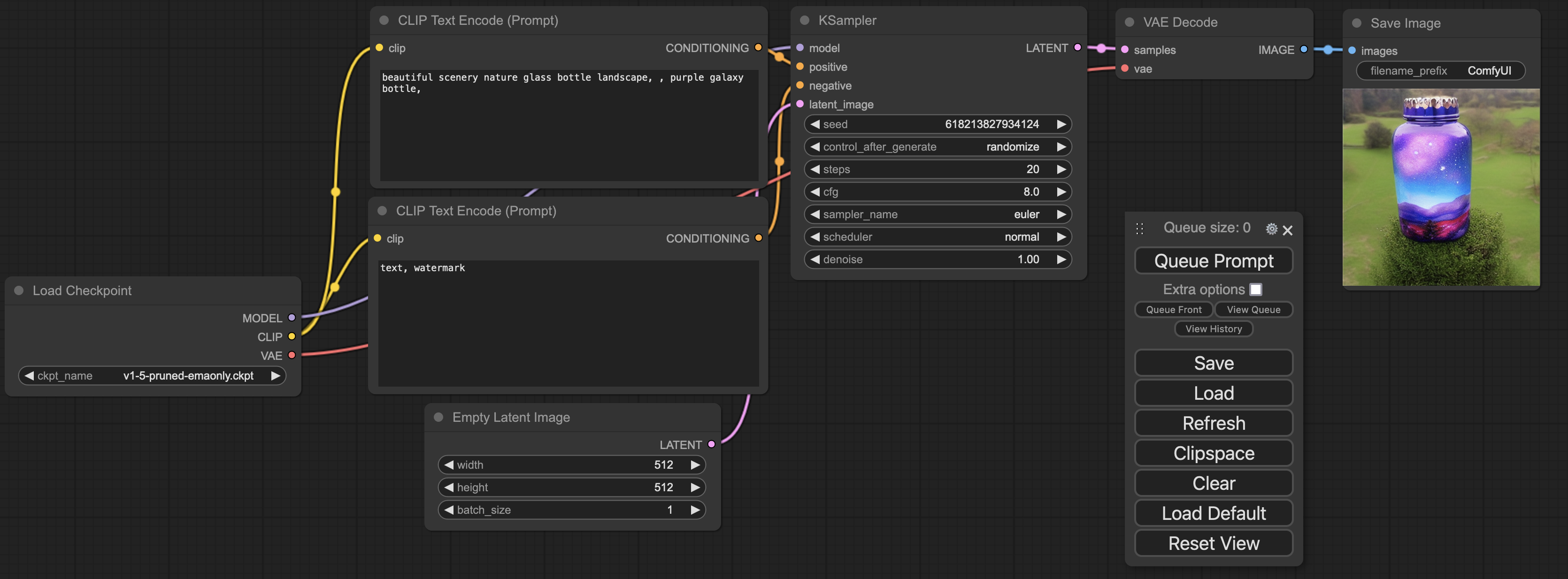Viewport: 1568px width, 579px height.
Task: Open the scheduler normal dropdown
Action: tap(938, 236)
